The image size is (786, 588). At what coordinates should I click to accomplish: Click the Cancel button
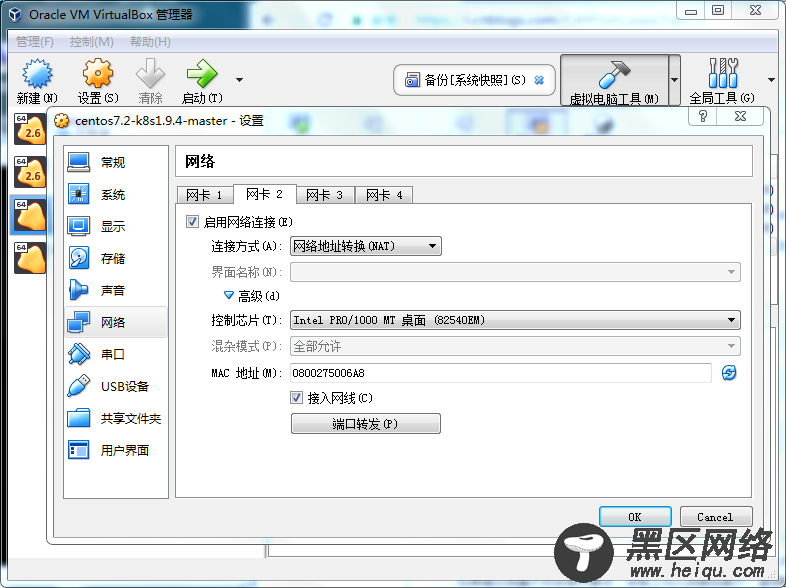pyautogui.click(x=716, y=517)
